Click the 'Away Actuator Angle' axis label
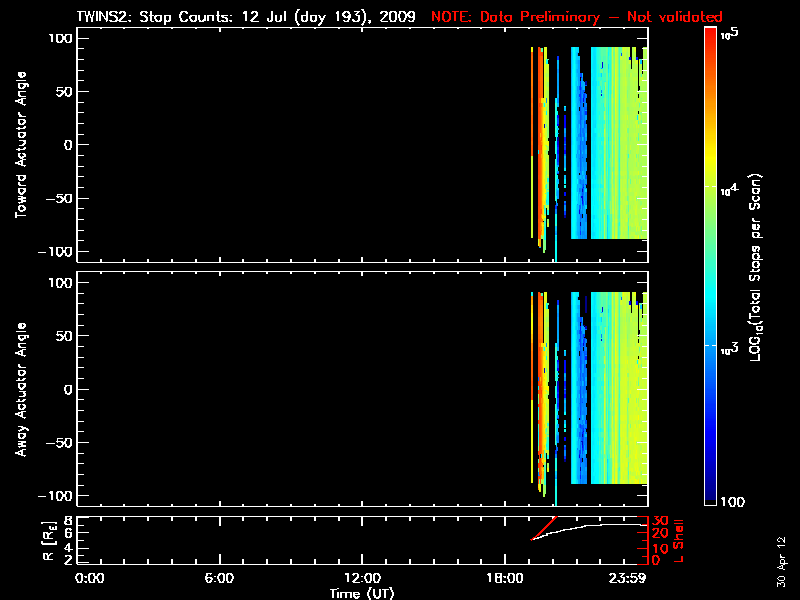Image resolution: width=800 pixels, height=600 pixels. 19,390
